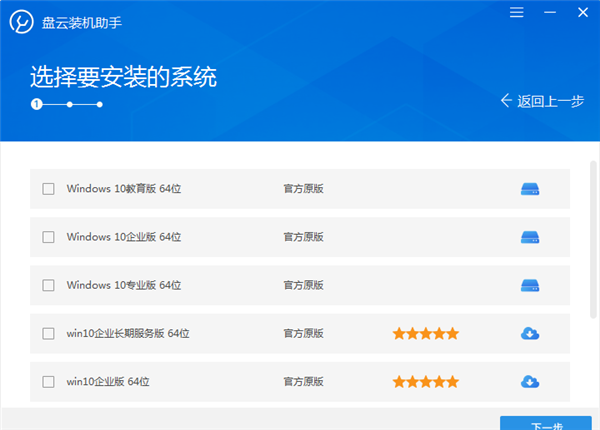Image resolution: width=600 pixels, height=430 pixels.
Task: Minimize the 盘云装机助手 window
Action: (548, 13)
